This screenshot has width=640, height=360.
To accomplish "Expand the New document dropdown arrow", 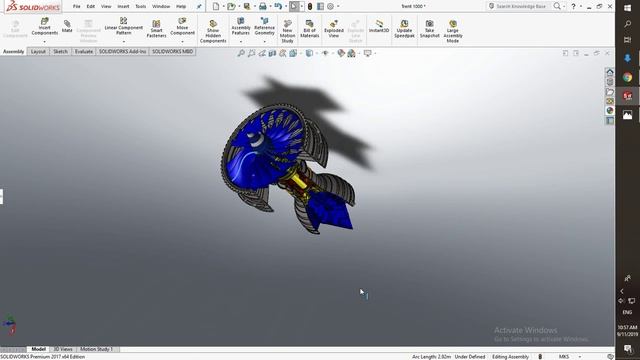I will (223, 6).
